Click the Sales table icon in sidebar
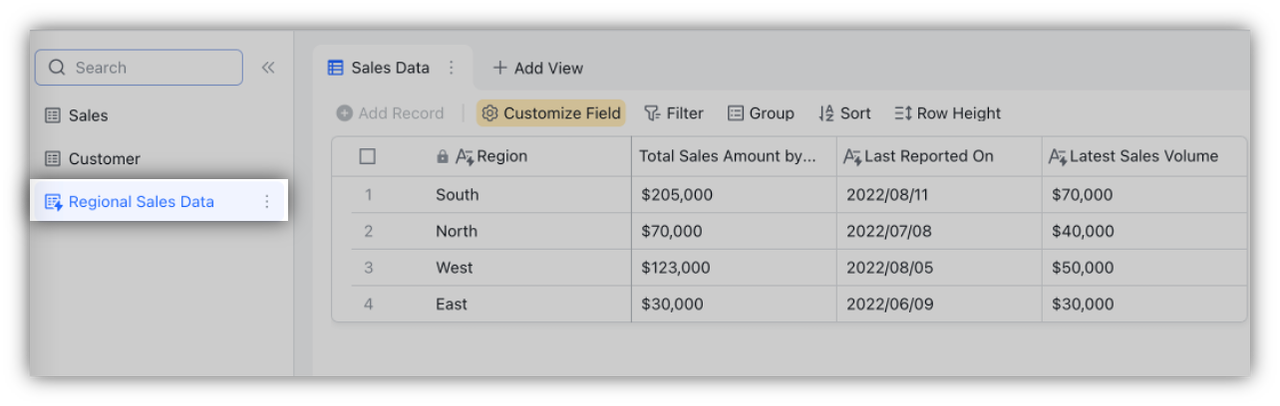1280x406 pixels. [53, 116]
